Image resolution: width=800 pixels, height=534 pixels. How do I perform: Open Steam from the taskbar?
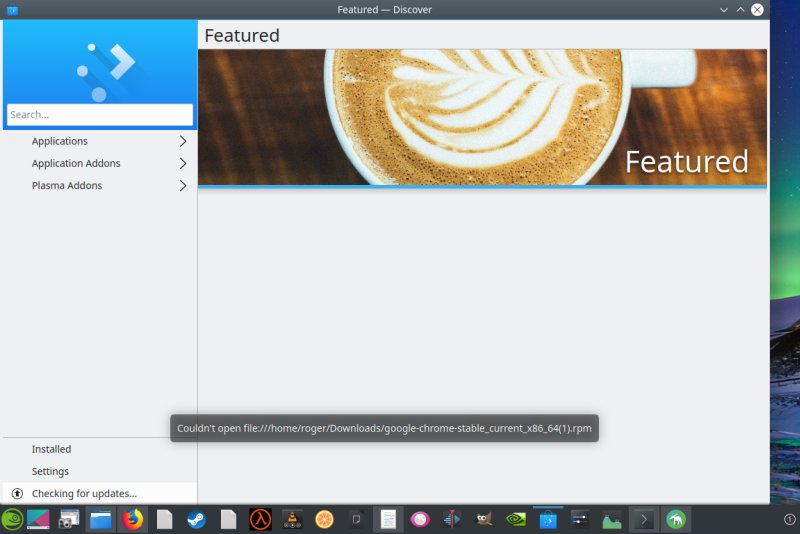click(x=196, y=519)
